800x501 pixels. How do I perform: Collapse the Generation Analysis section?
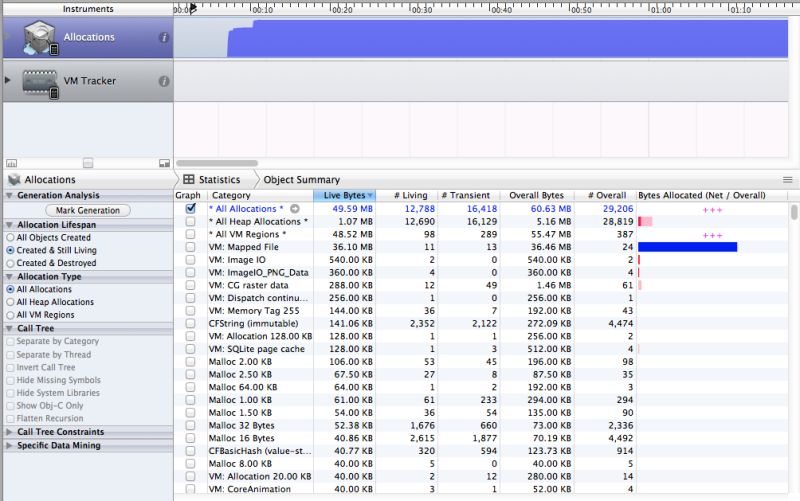(9, 195)
